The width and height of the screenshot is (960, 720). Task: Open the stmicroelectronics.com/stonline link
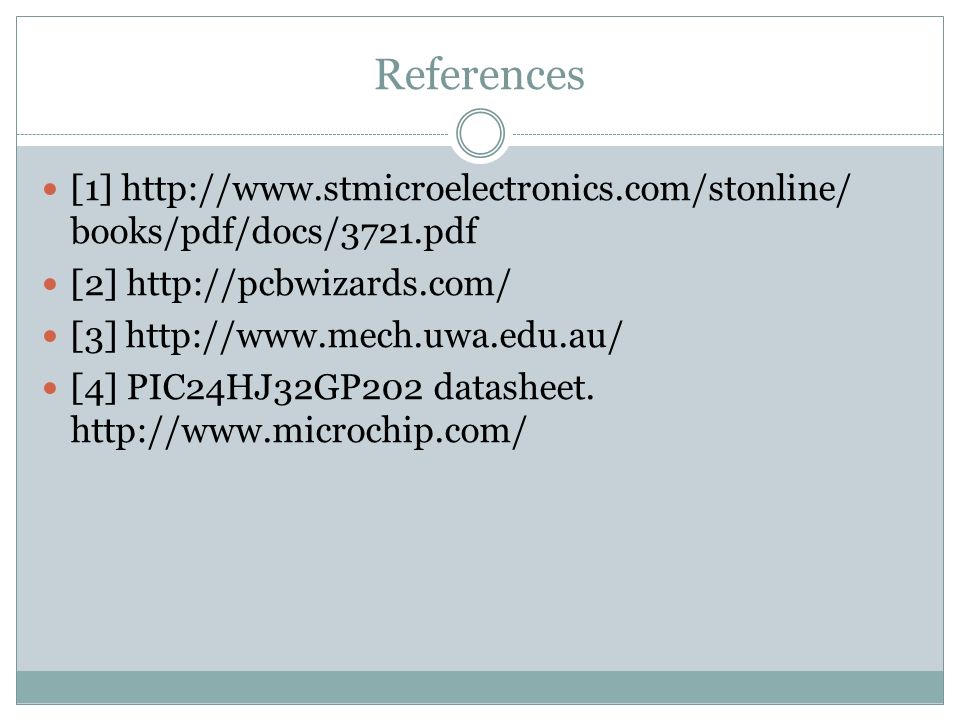coord(486,189)
